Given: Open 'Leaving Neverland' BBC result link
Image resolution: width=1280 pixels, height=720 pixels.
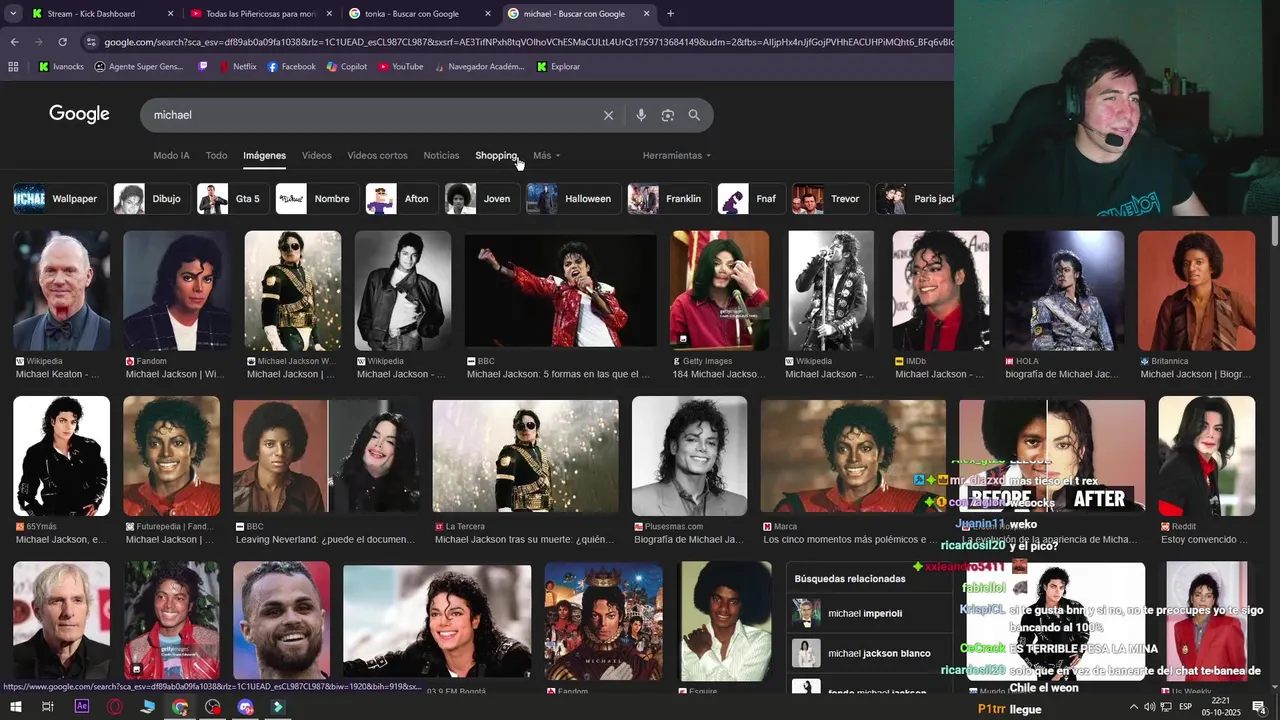Looking at the screenshot, I should coord(325,540).
